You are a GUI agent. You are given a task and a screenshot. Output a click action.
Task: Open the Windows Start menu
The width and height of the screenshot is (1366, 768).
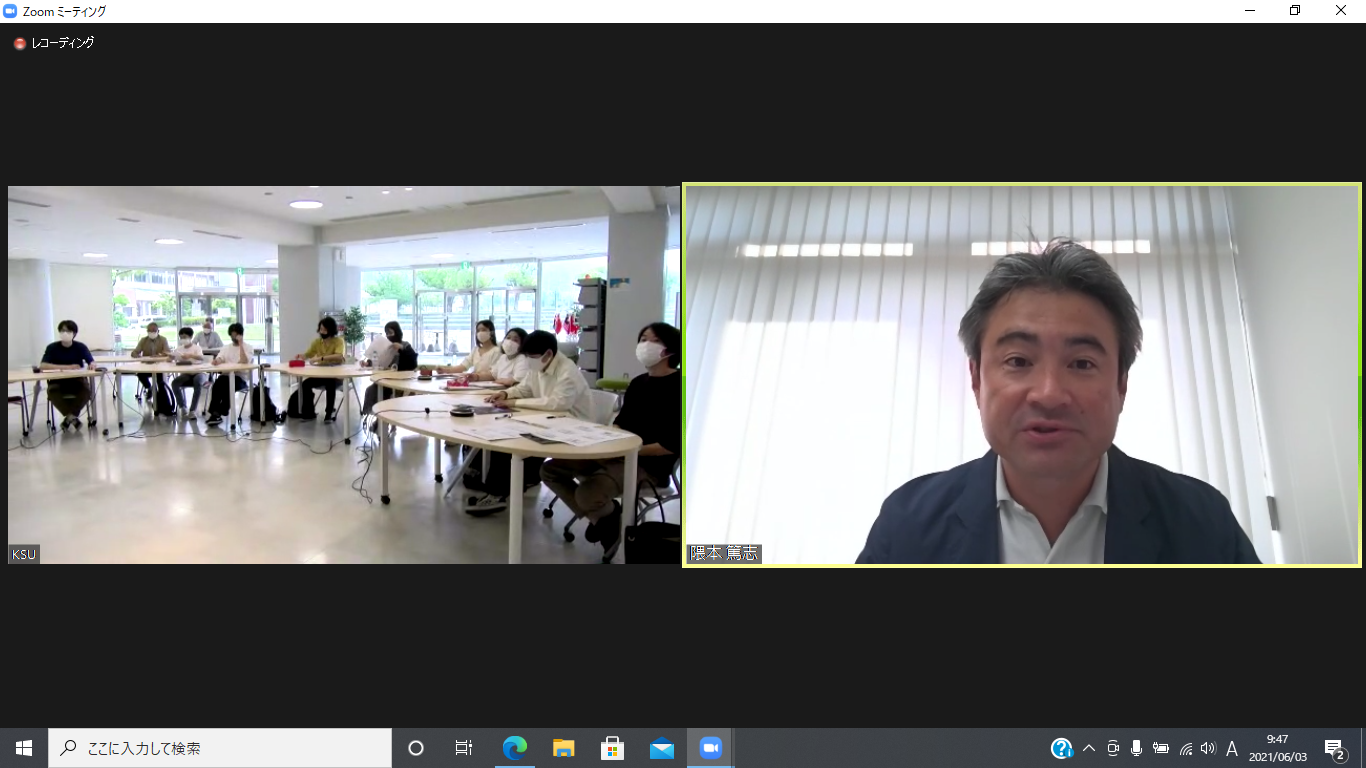(x=24, y=748)
